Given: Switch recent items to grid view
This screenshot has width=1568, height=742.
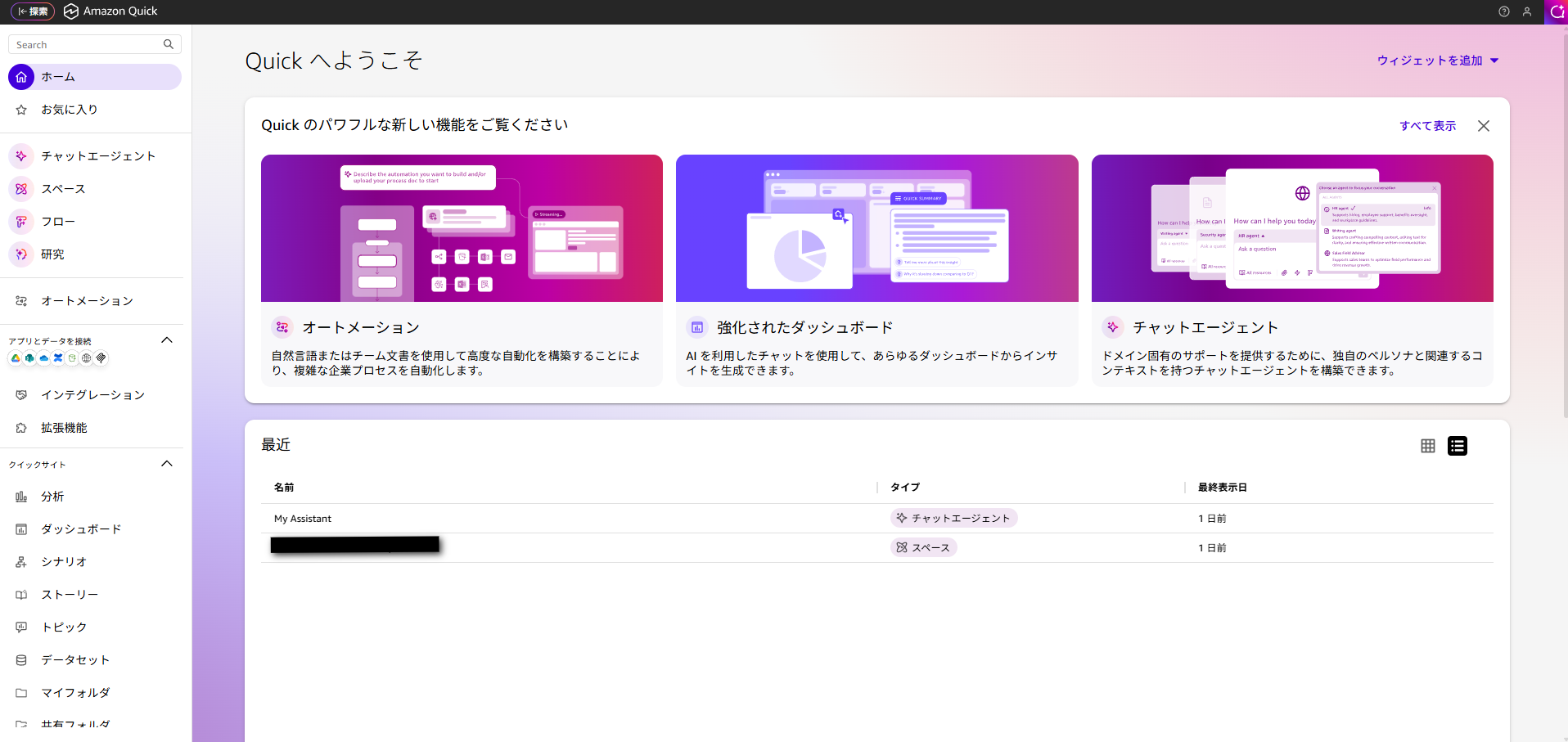Looking at the screenshot, I should click(x=1427, y=446).
